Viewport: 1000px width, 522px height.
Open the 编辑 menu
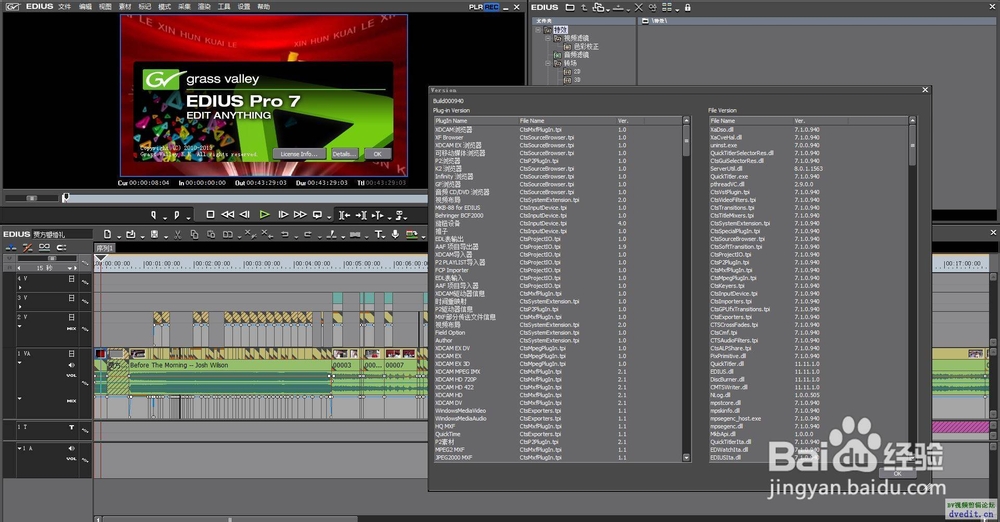tap(85, 6)
